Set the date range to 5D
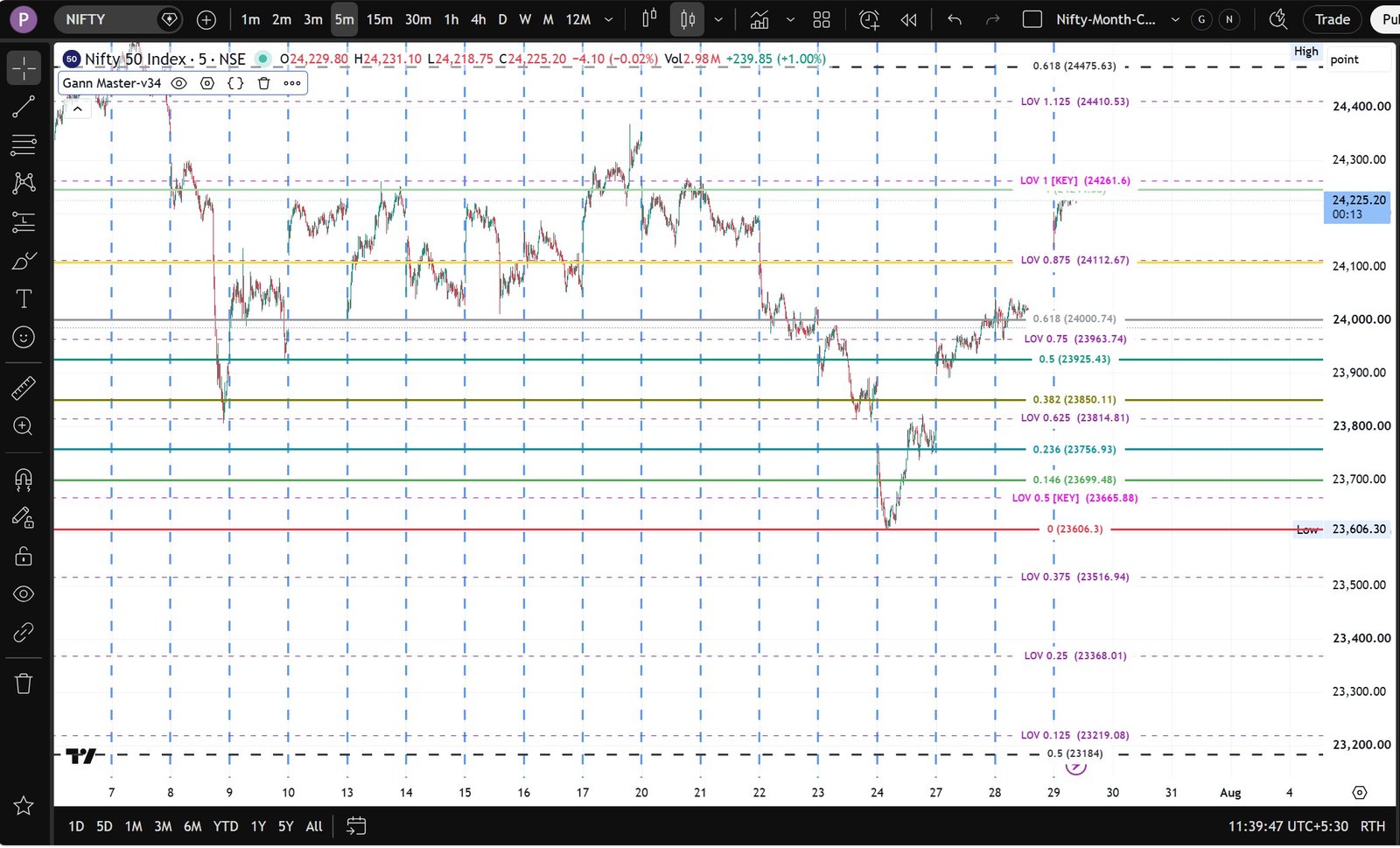Viewport: 1400px width, 848px height. pos(104,826)
